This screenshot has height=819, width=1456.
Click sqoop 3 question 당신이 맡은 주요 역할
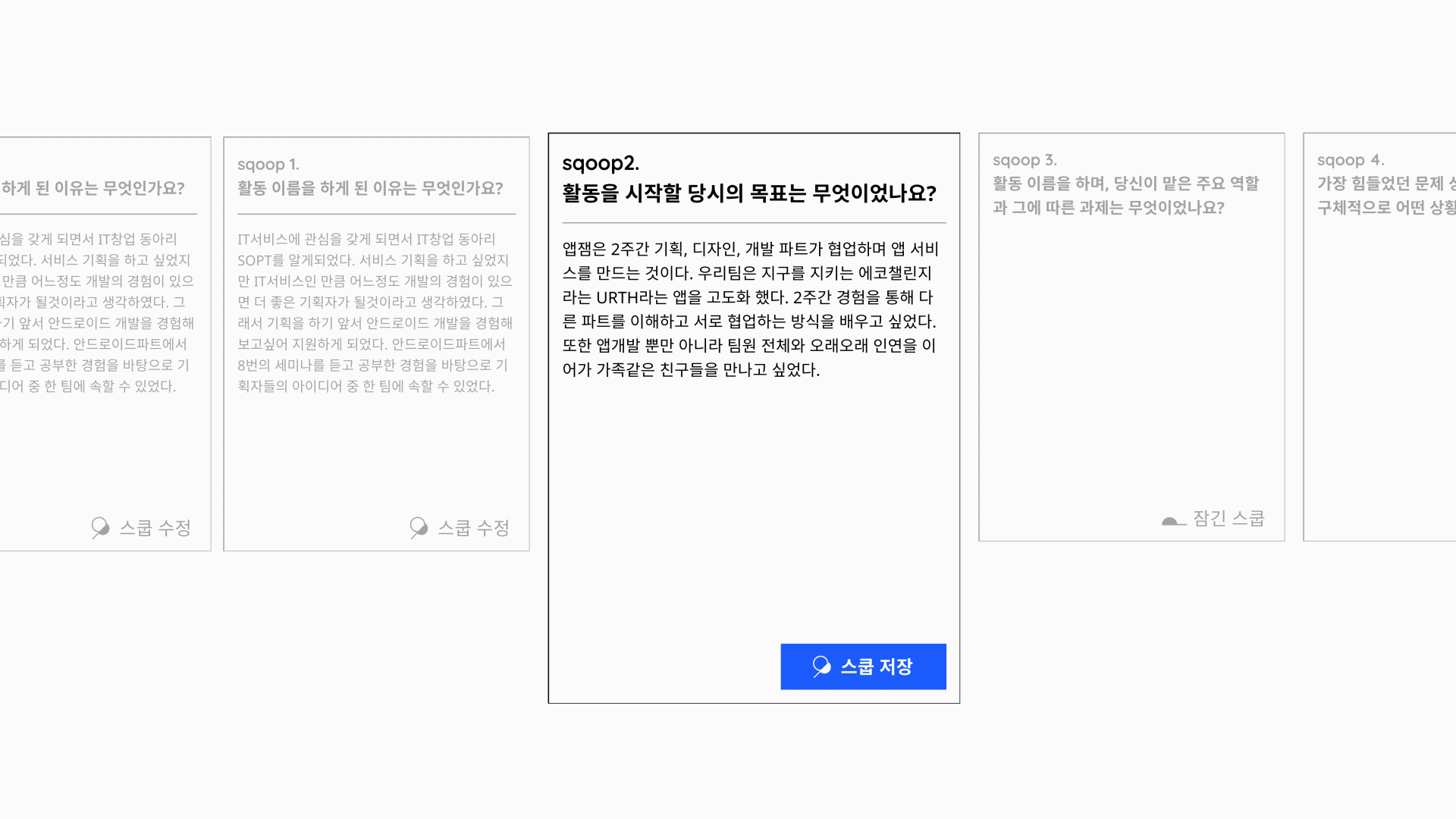[x=1126, y=196]
